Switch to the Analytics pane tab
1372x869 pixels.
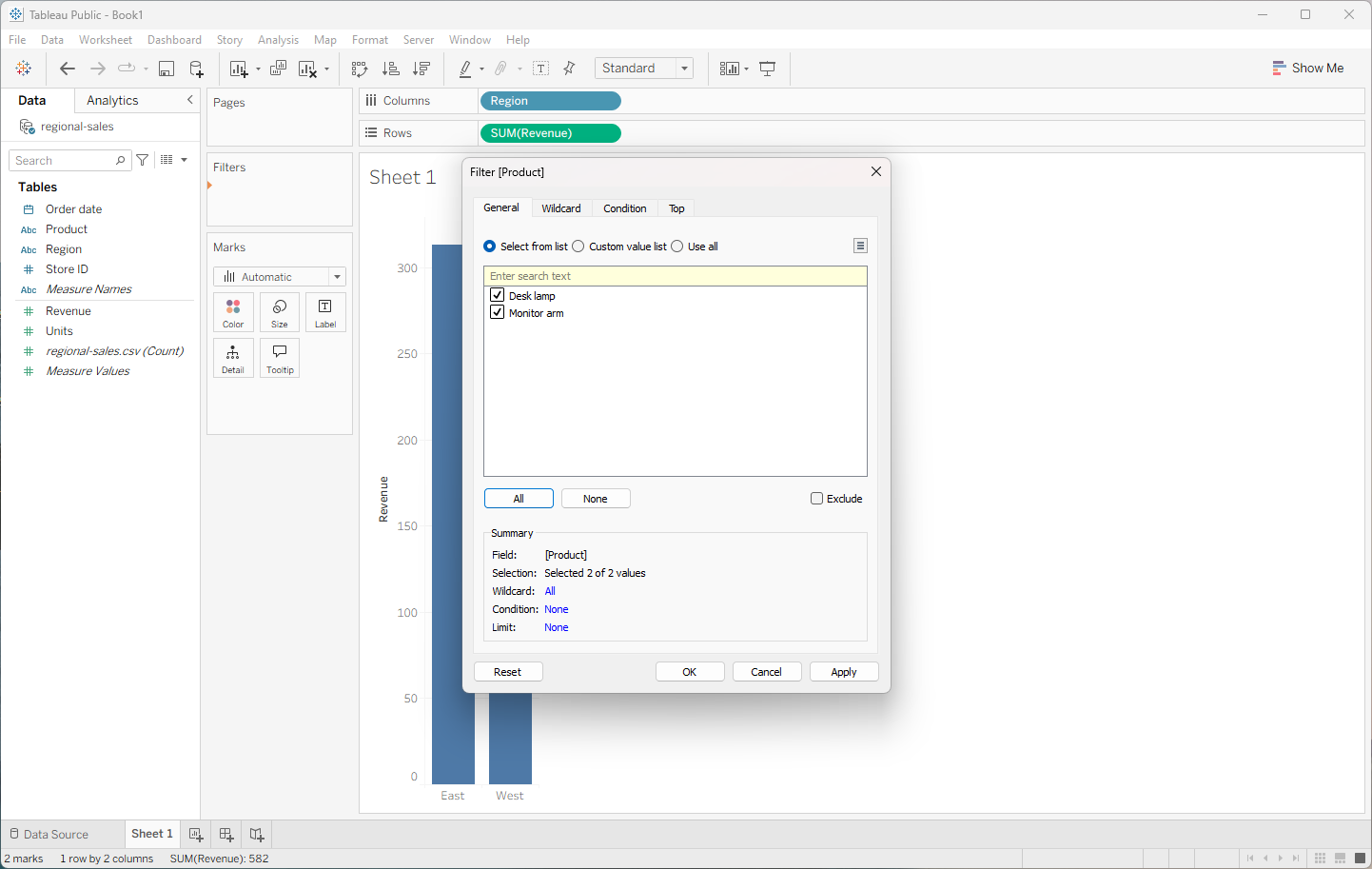(x=112, y=100)
